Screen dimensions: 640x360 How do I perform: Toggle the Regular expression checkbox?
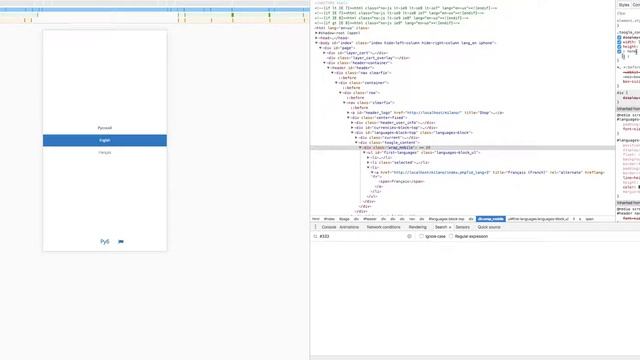(x=451, y=236)
